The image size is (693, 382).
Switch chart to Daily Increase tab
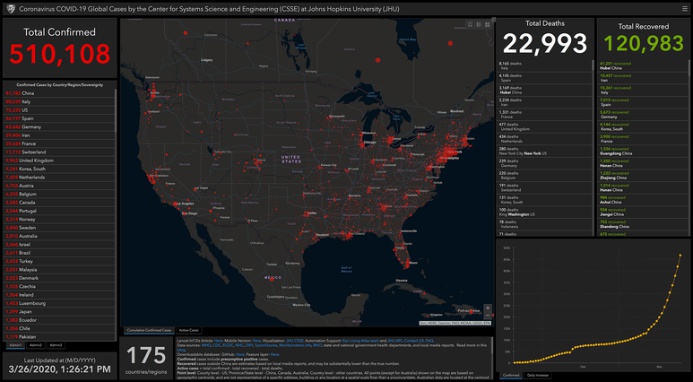tap(537, 375)
